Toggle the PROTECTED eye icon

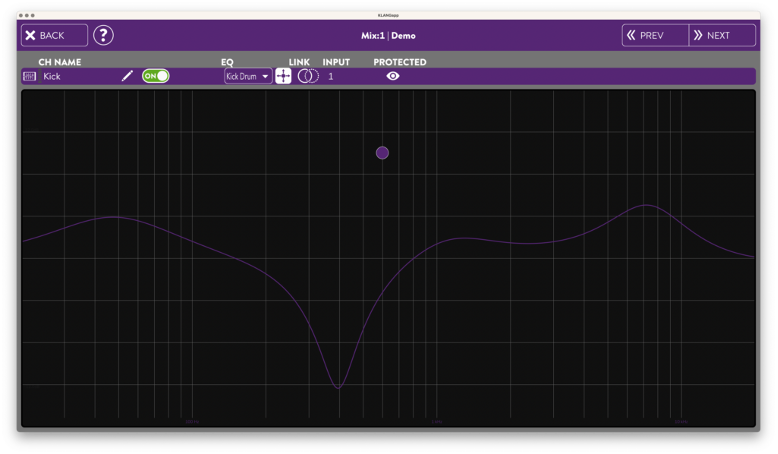click(393, 76)
